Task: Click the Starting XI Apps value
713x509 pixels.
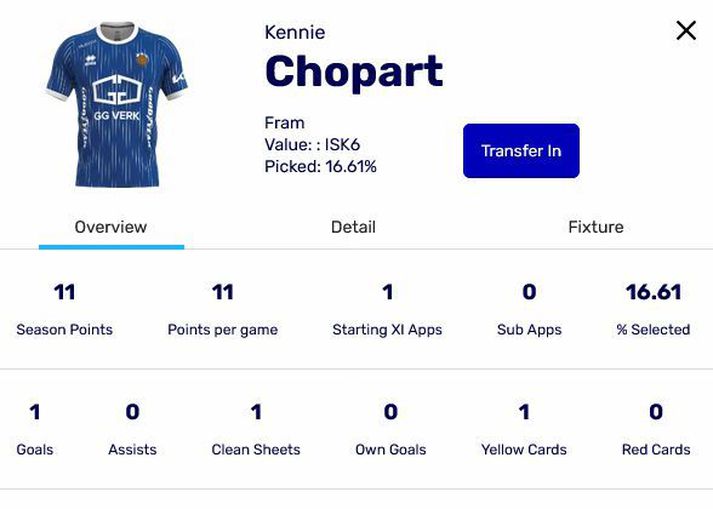Action: (x=387, y=292)
